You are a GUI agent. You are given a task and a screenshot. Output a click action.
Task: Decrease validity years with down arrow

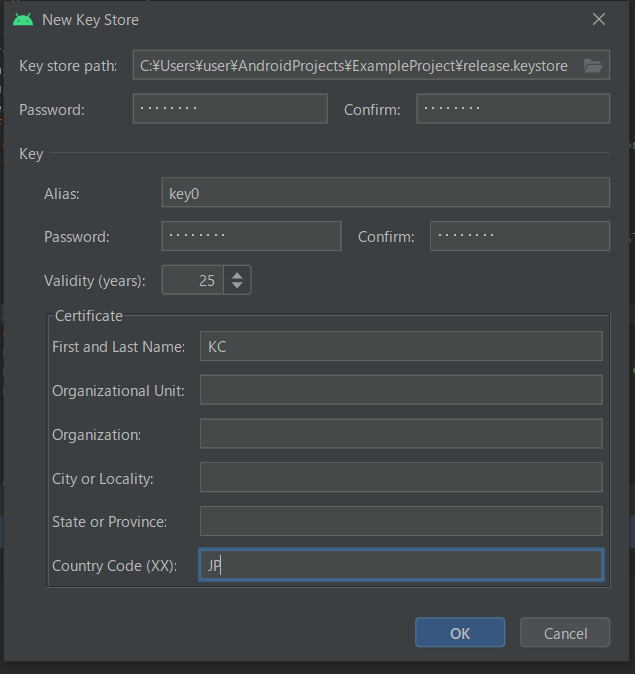tap(237, 286)
